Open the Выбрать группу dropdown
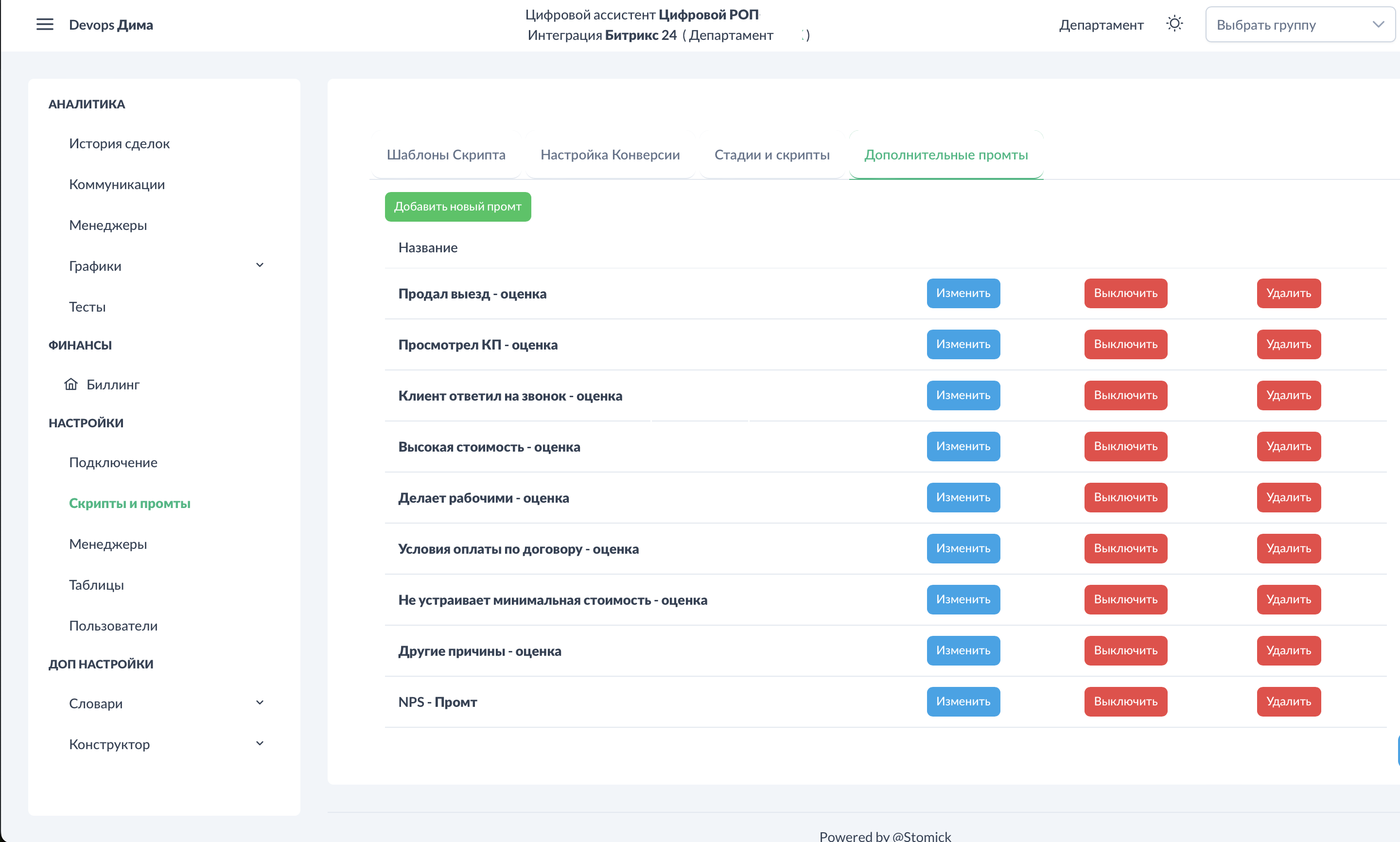 [1299, 24]
